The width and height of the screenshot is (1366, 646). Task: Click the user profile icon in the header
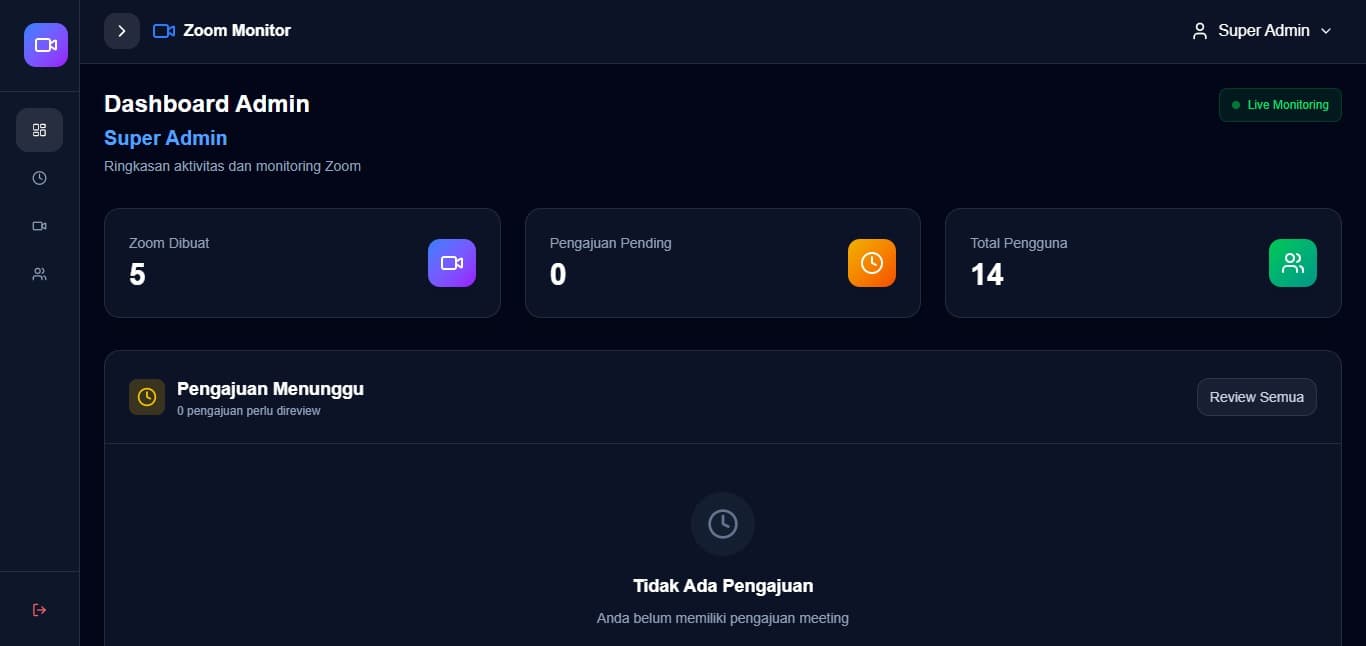pos(1200,31)
